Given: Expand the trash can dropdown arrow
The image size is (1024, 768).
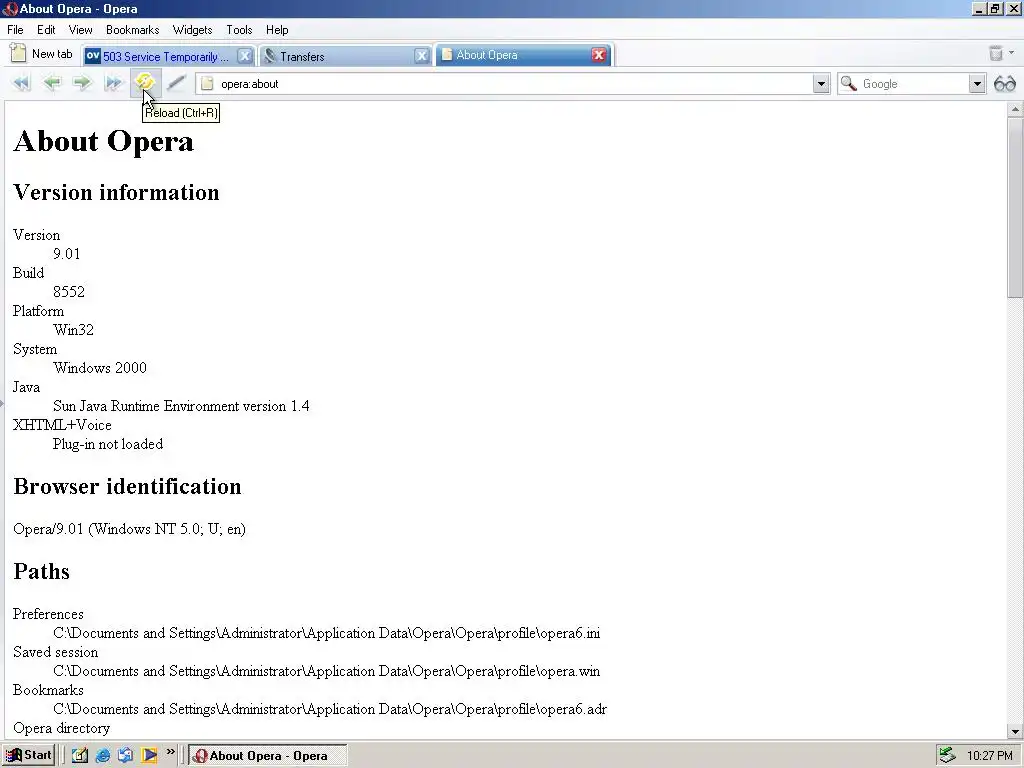Looking at the screenshot, I should (1011, 53).
